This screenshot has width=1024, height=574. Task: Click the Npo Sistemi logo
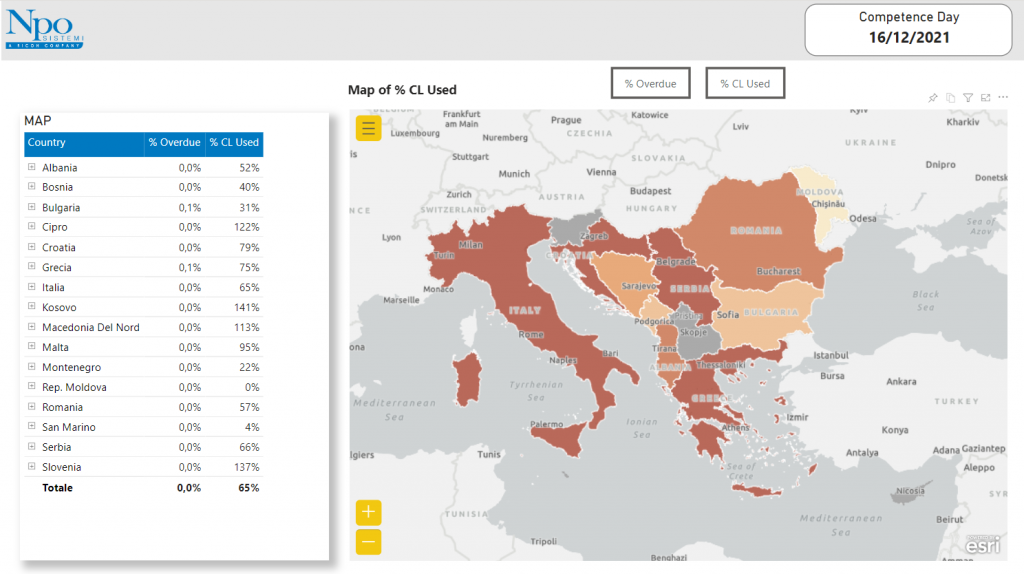(45, 27)
